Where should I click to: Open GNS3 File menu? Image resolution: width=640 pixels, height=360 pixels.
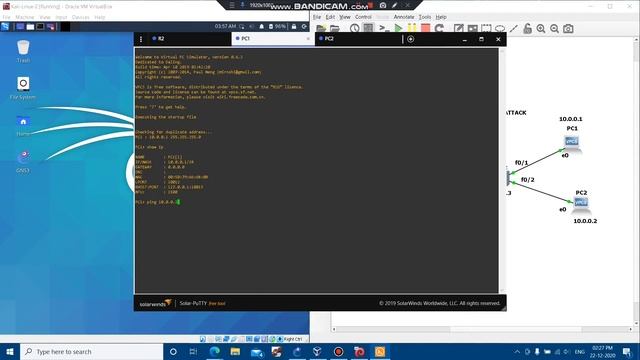317,17
